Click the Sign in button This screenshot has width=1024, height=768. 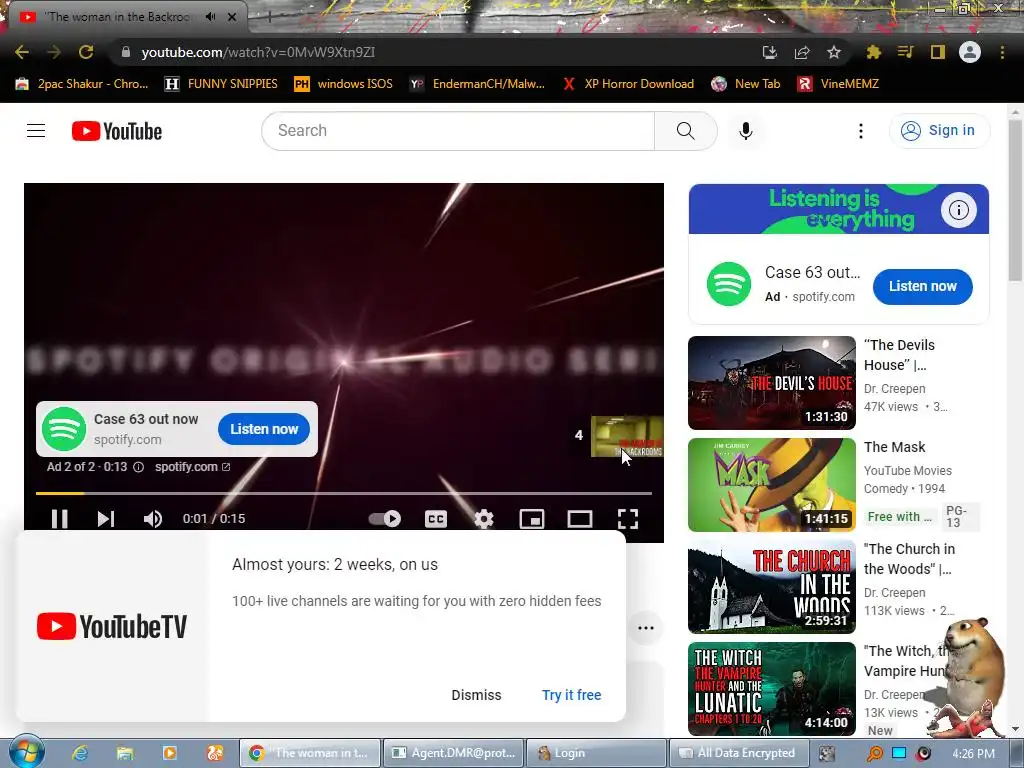939,131
